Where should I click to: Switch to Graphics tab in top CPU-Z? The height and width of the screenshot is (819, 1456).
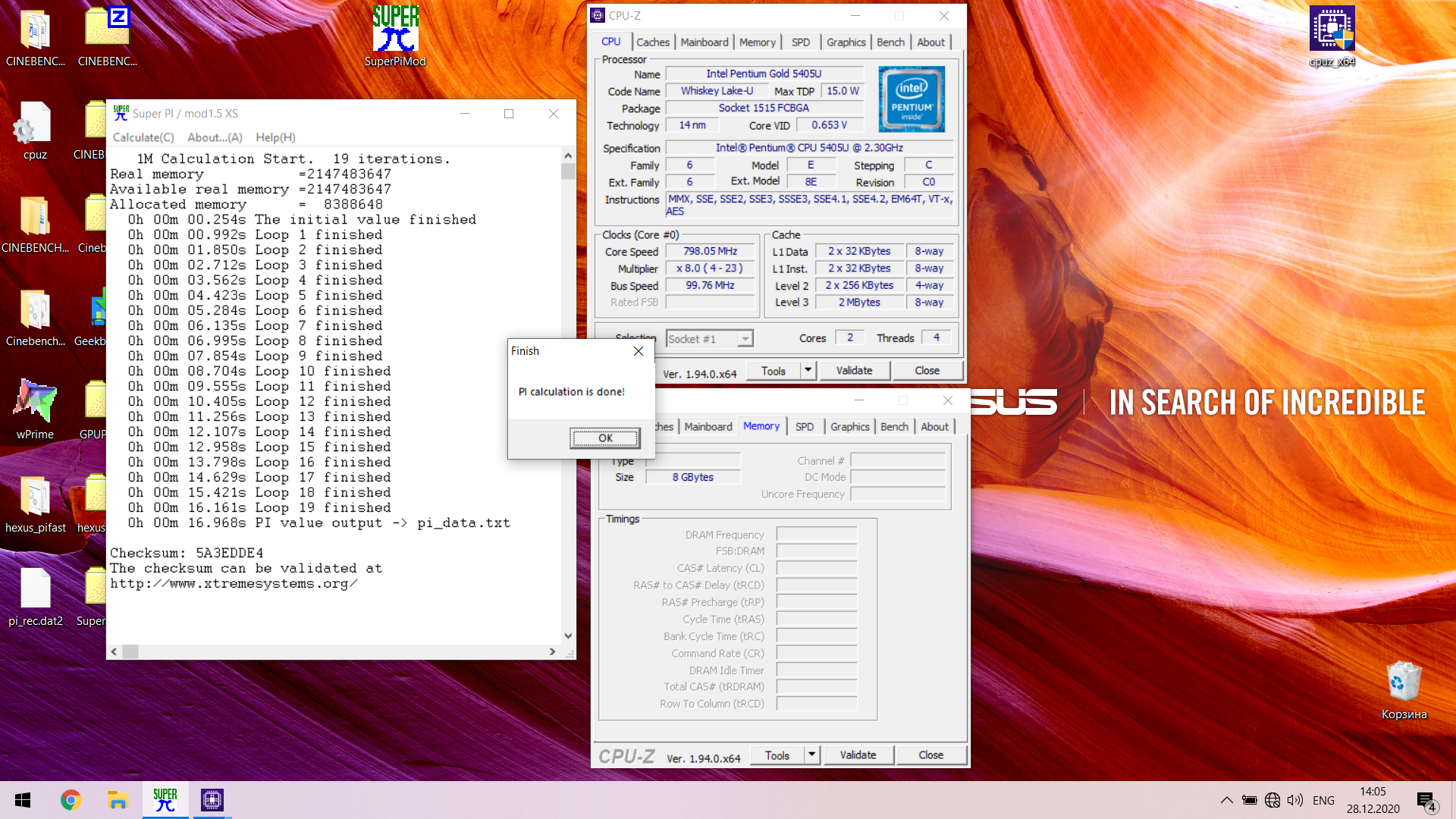(846, 42)
